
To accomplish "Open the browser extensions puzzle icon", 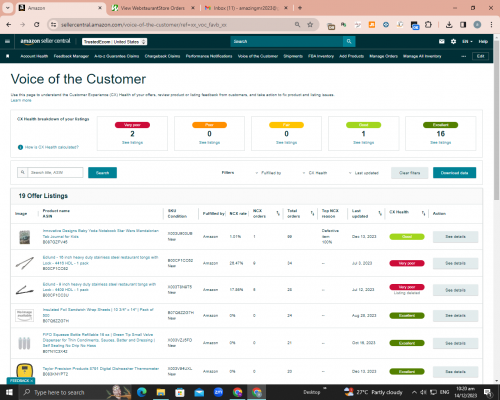I will [428, 25].
